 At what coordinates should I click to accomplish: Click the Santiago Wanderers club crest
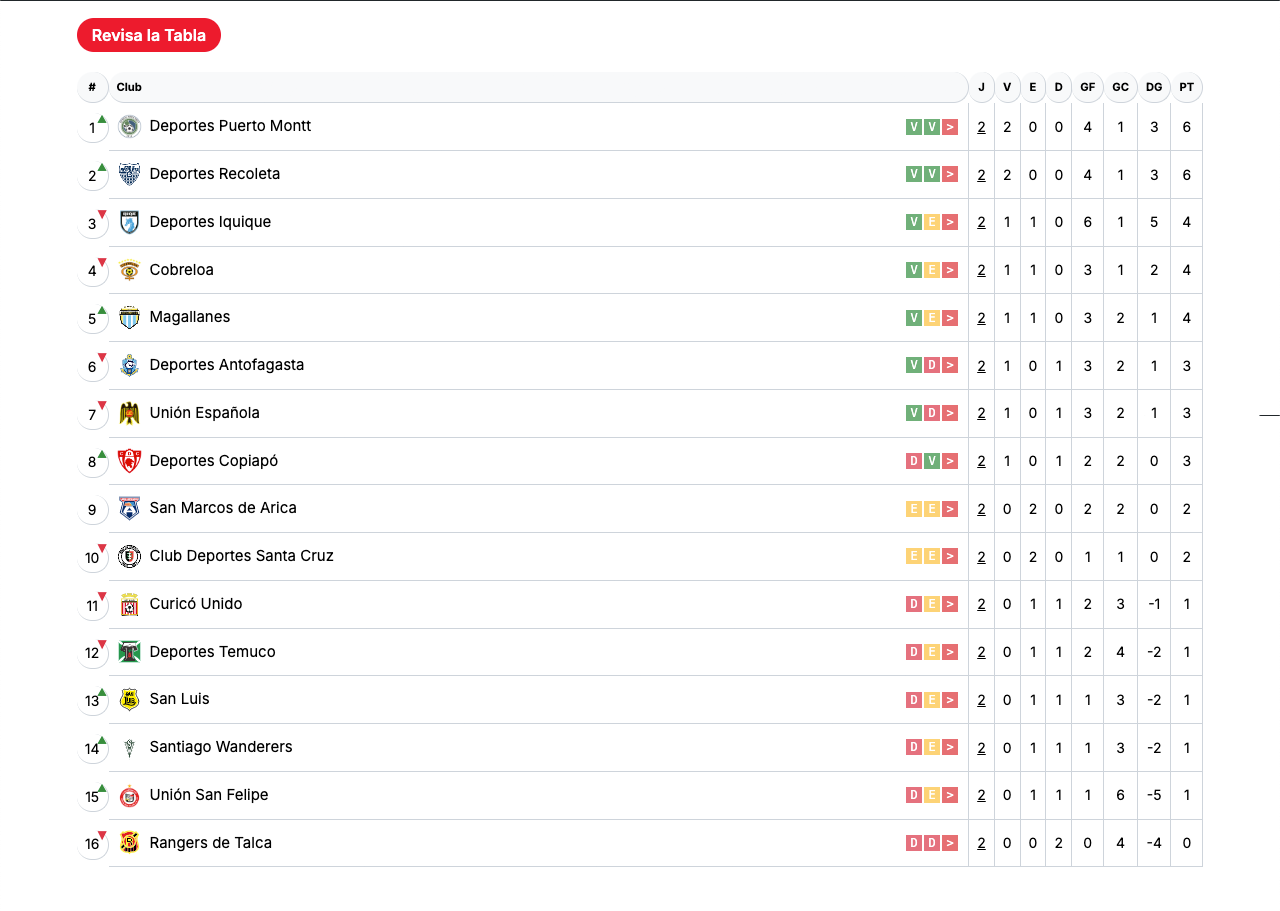coord(129,747)
